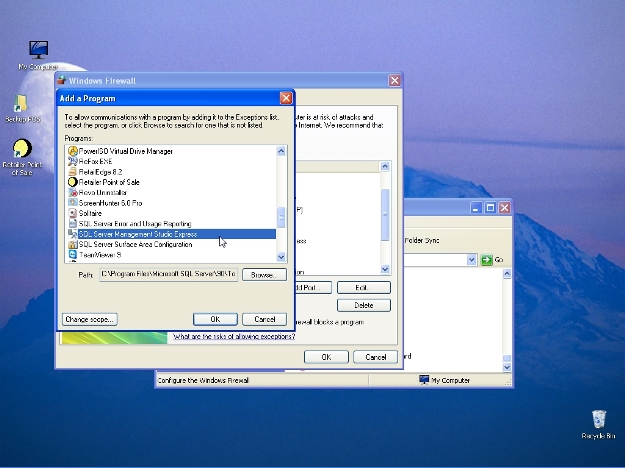Click programs list scroll up arrow
Screen dimensions: 625x468
281,151
